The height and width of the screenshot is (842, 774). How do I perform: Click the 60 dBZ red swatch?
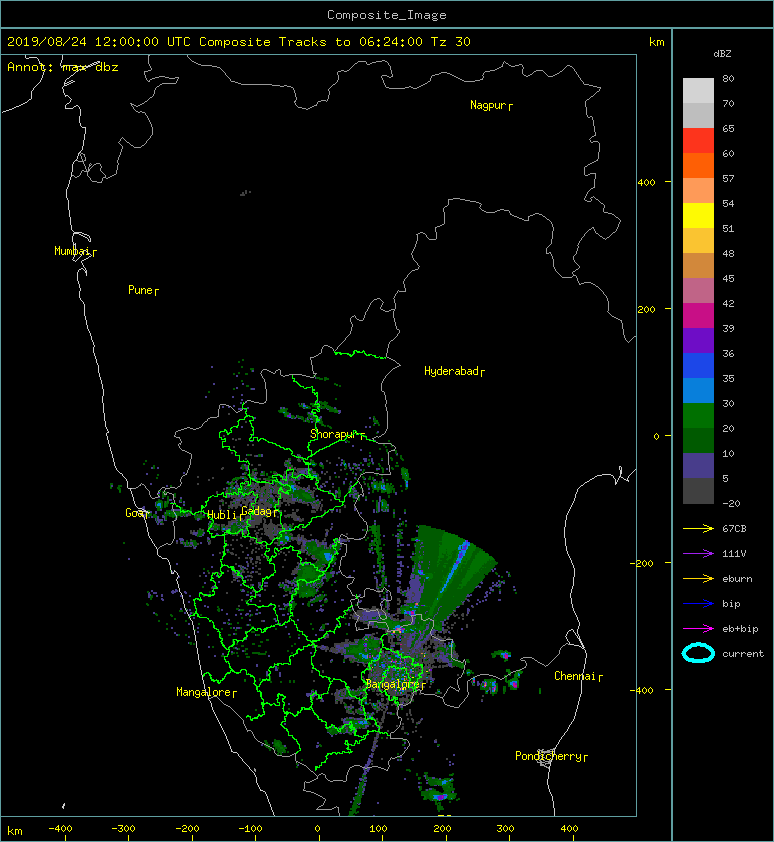pyautogui.click(x=698, y=140)
